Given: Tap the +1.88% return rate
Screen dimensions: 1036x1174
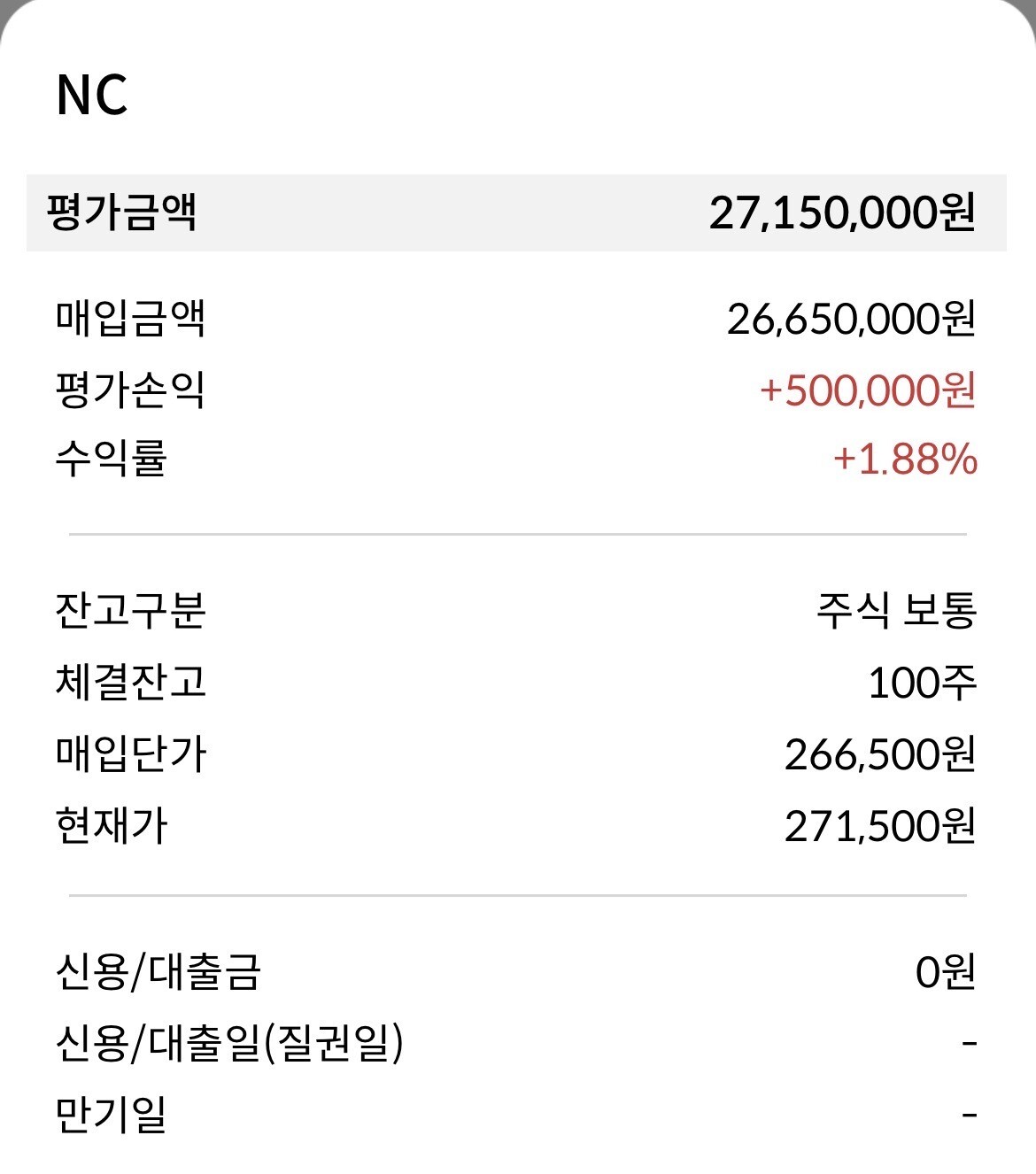Looking at the screenshot, I should click(905, 460).
